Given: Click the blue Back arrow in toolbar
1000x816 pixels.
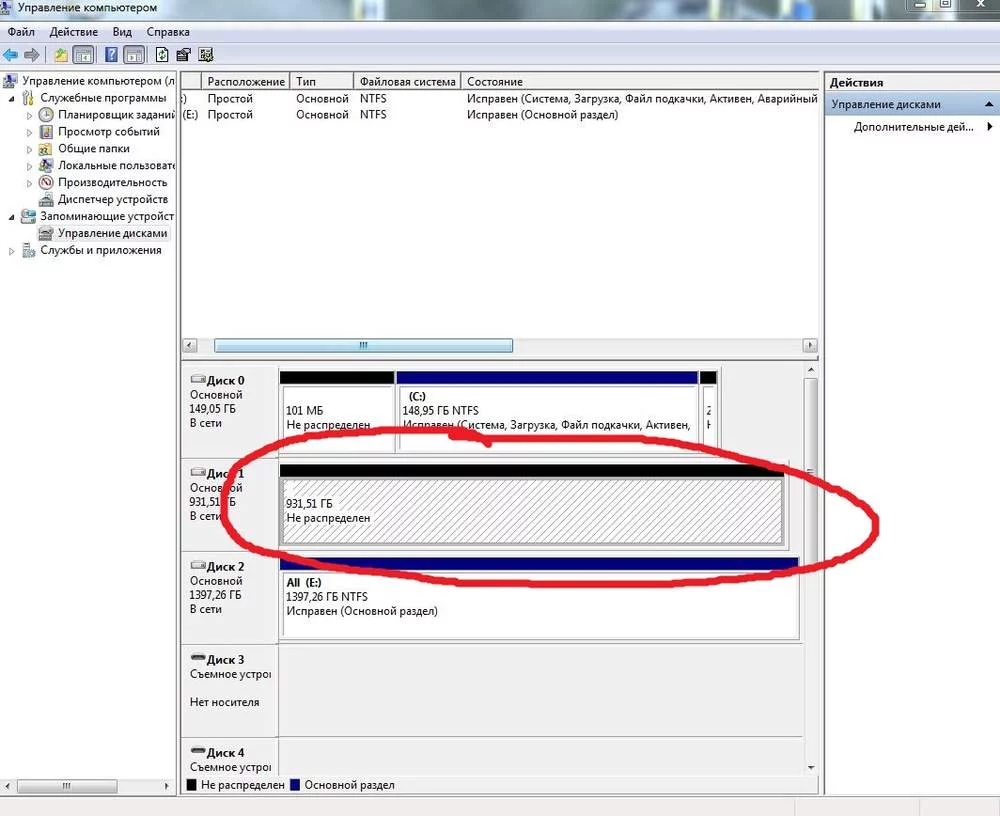Looking at the screenshot, I should point(10,56).
